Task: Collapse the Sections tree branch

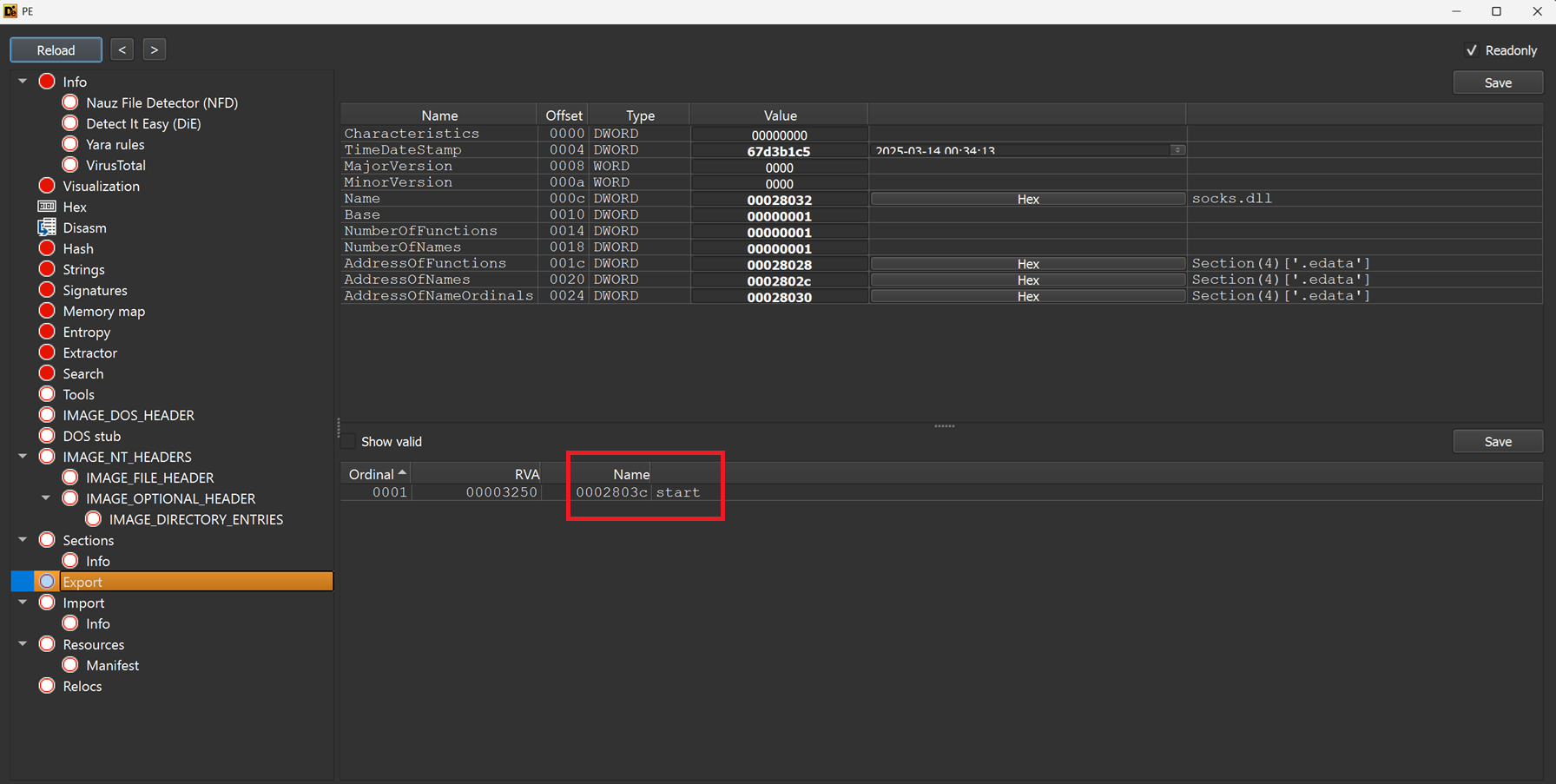Action: (x=23, y=539)
